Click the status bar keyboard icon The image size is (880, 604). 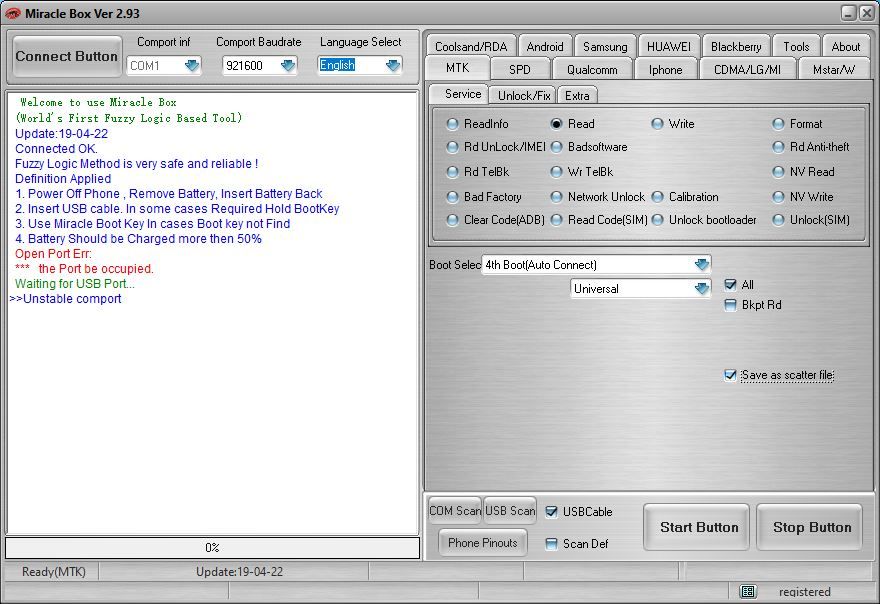point(748,591)
